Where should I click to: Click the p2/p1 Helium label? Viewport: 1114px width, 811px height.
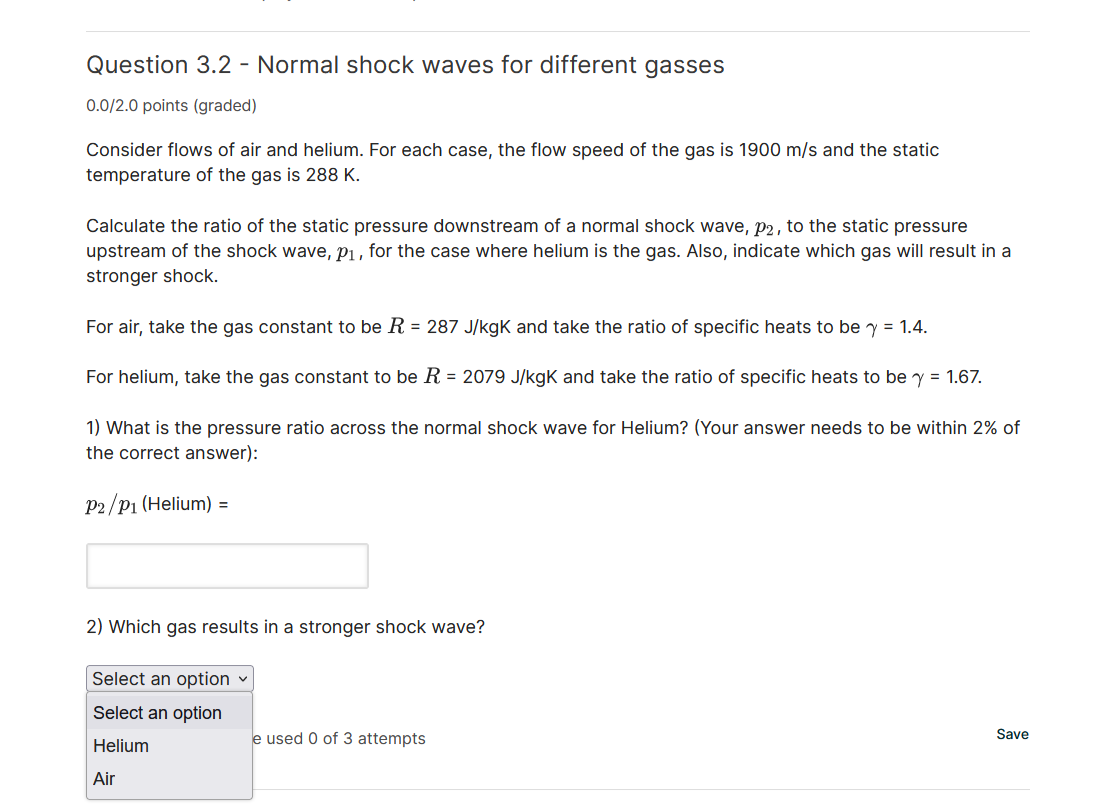(155, 503)
